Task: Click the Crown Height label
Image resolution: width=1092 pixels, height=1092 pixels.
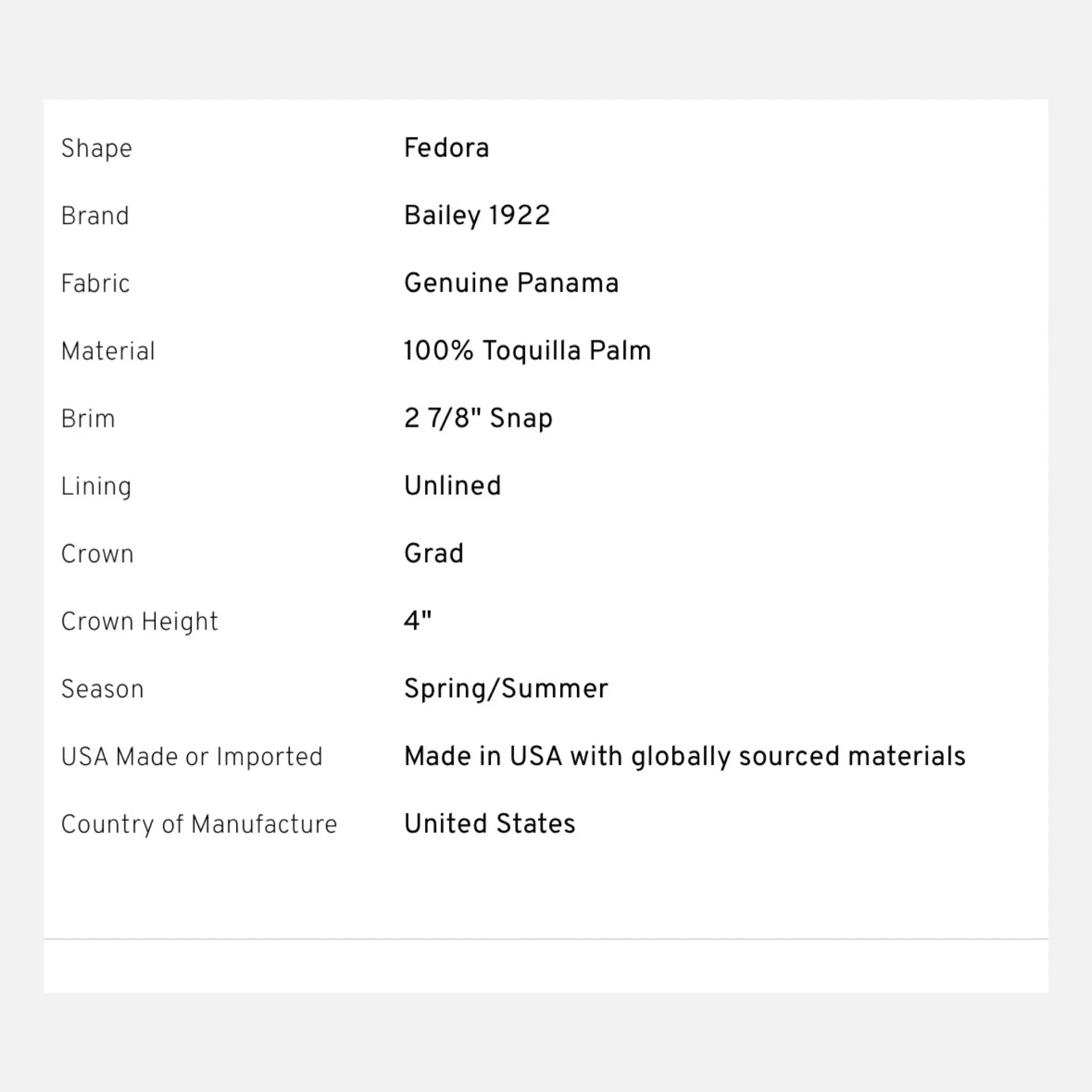Action: point(140,622)
